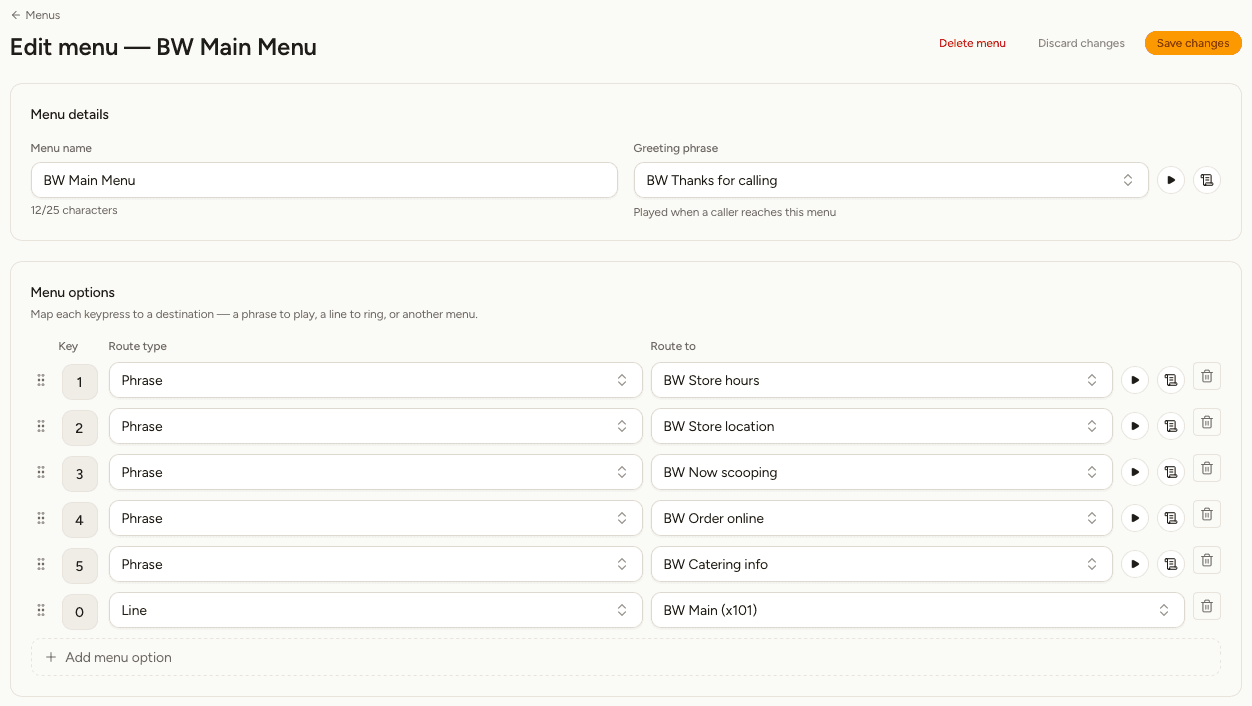Click drag handle of key 0 row
This screenshot has width=1252, height=706.
click(41, 610)
